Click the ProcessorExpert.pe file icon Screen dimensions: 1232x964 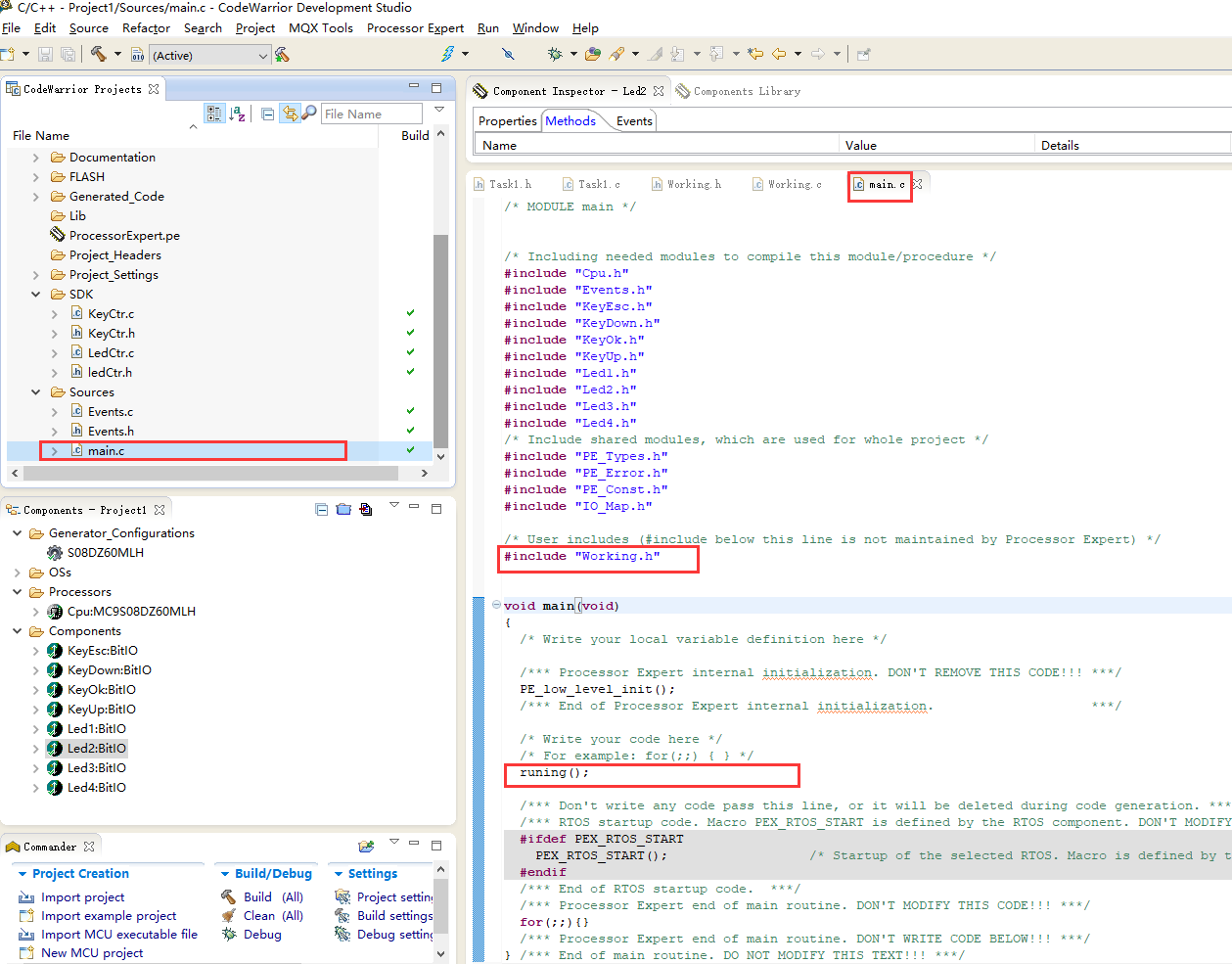coord(58,235)
